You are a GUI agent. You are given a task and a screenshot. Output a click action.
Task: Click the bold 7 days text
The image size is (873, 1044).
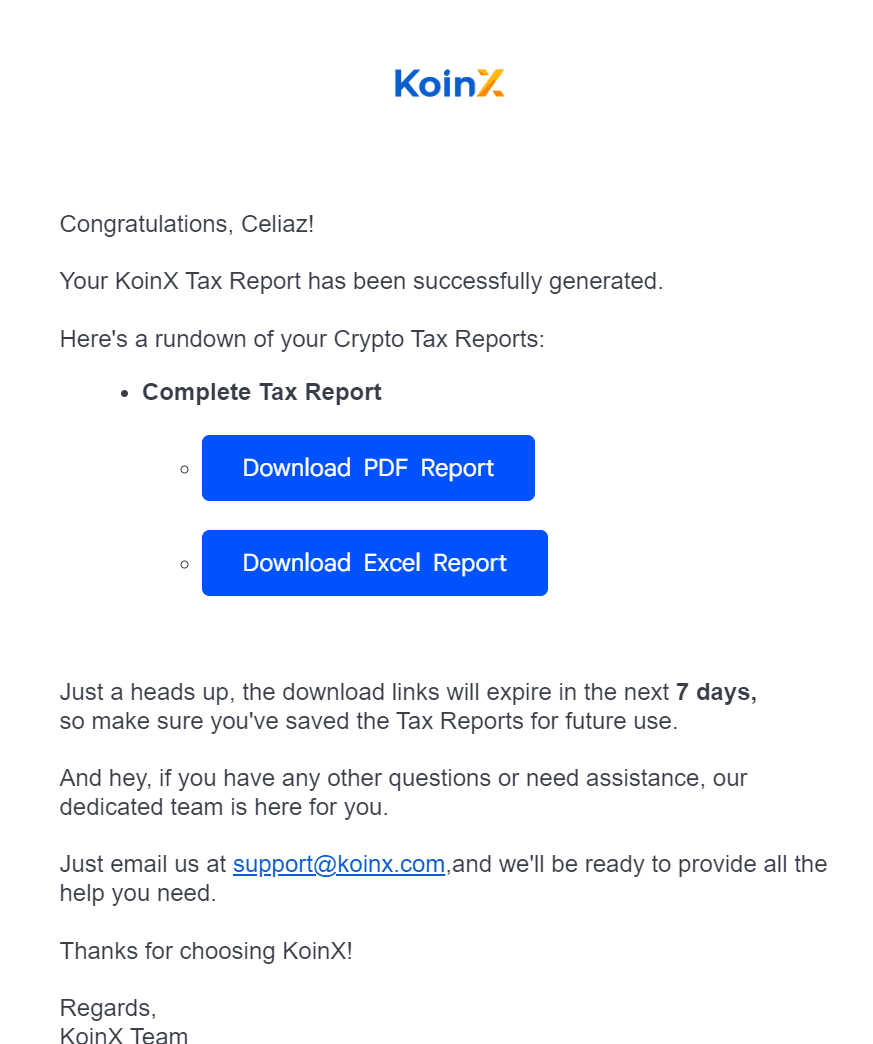point(716,692)
